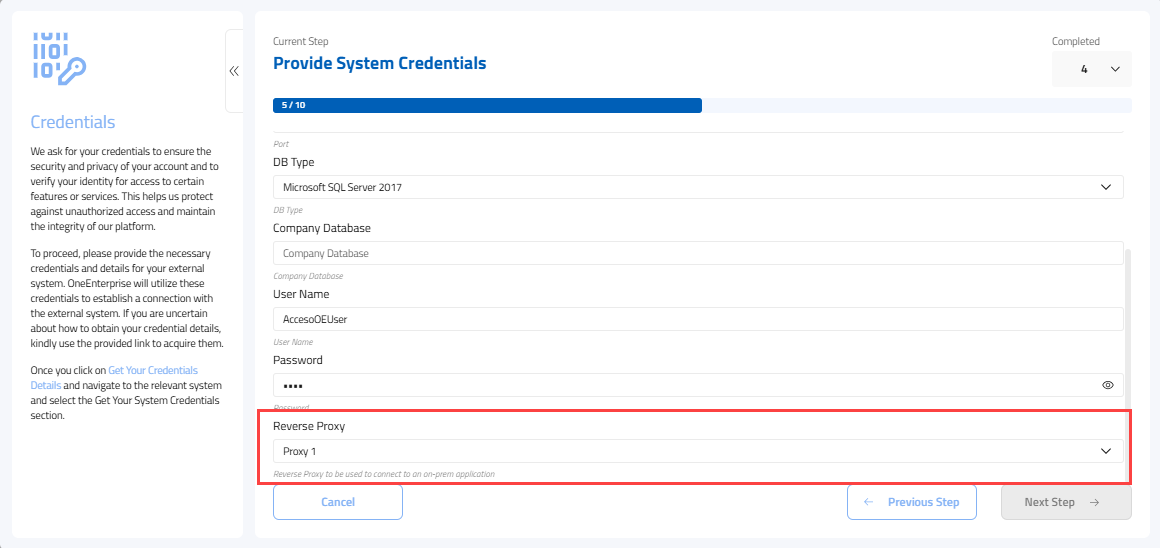This screenshot has height=548, width=1160.
Task: Click the Provide System Credentials heading
Action: 379,63
